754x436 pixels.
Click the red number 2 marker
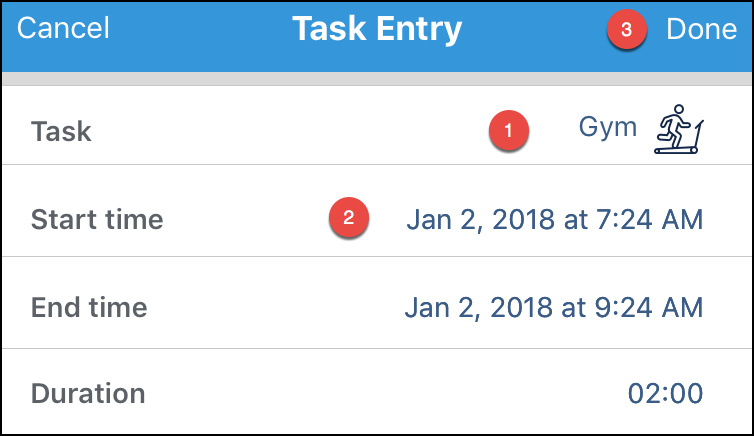point(349,217)
